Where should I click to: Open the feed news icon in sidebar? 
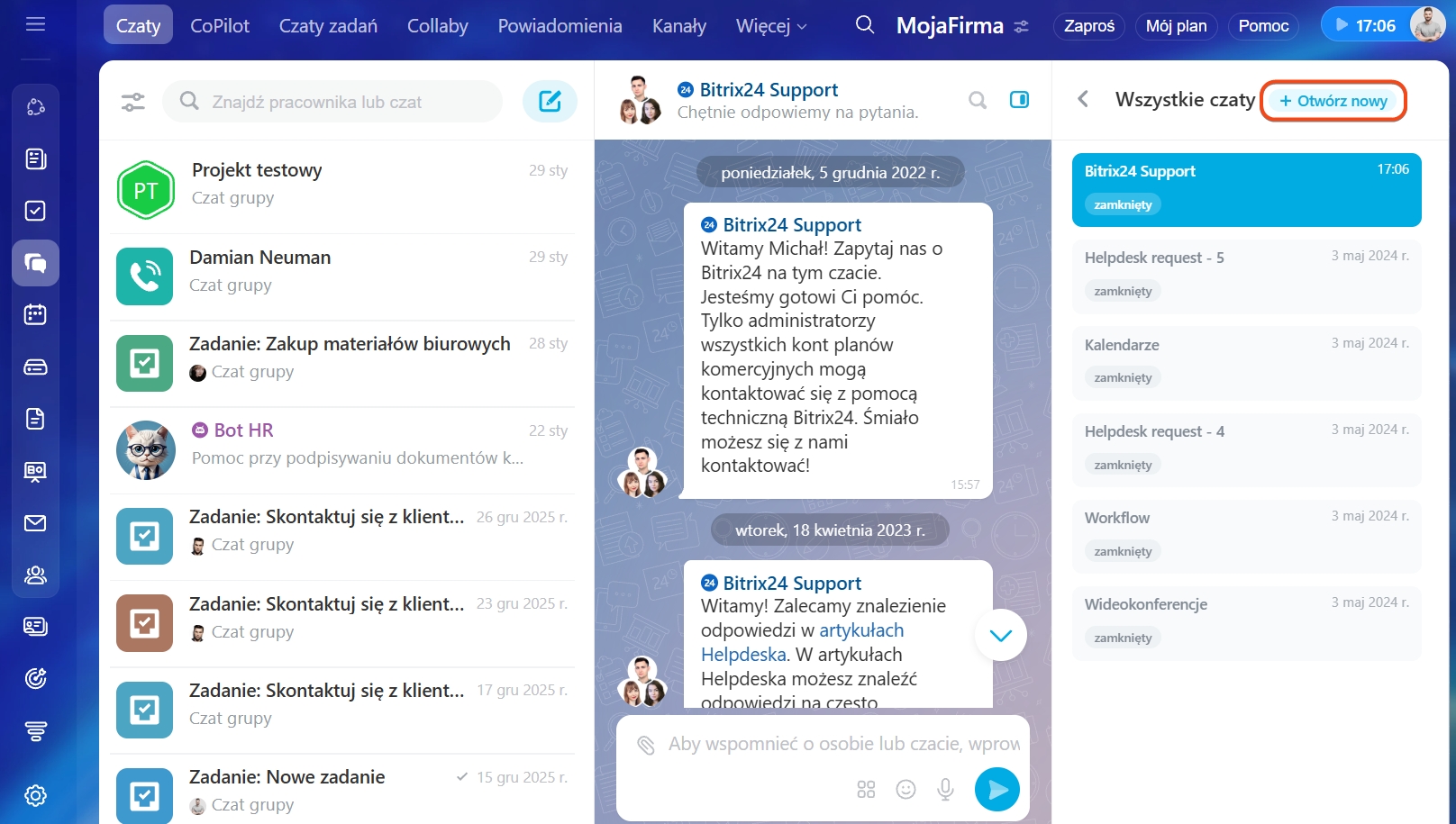35,158
